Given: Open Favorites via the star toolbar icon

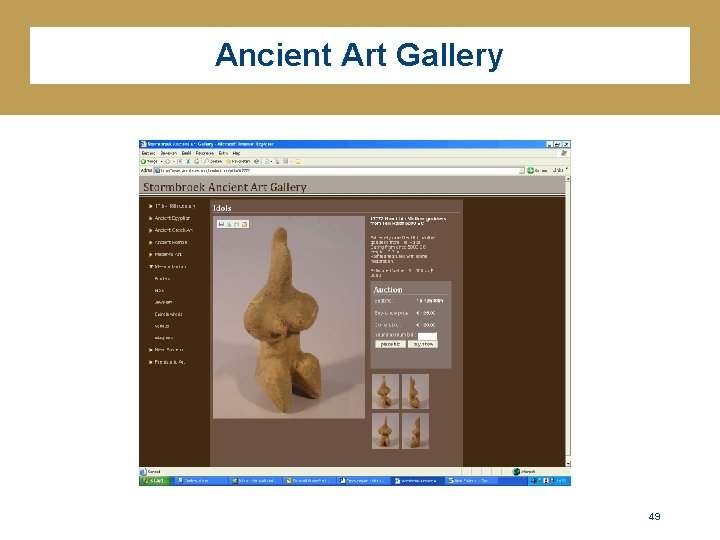Looking at the screenshot, I should (228, 162).
